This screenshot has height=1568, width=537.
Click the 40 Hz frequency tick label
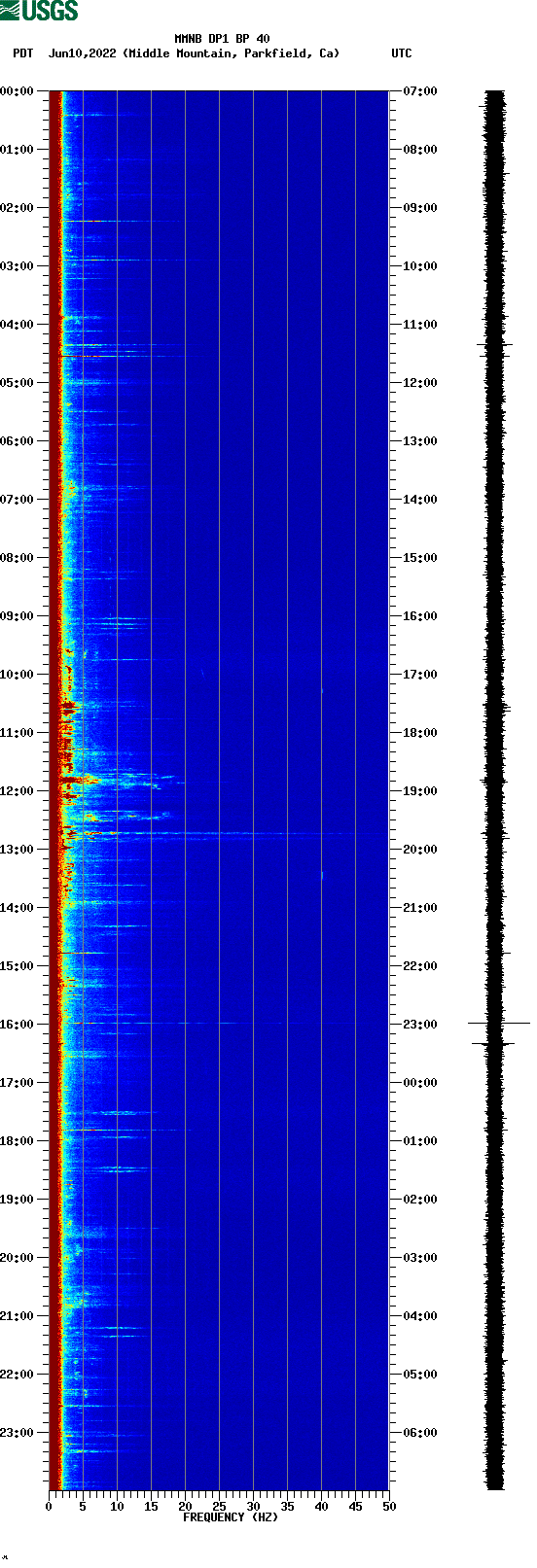pos(321,1507)
